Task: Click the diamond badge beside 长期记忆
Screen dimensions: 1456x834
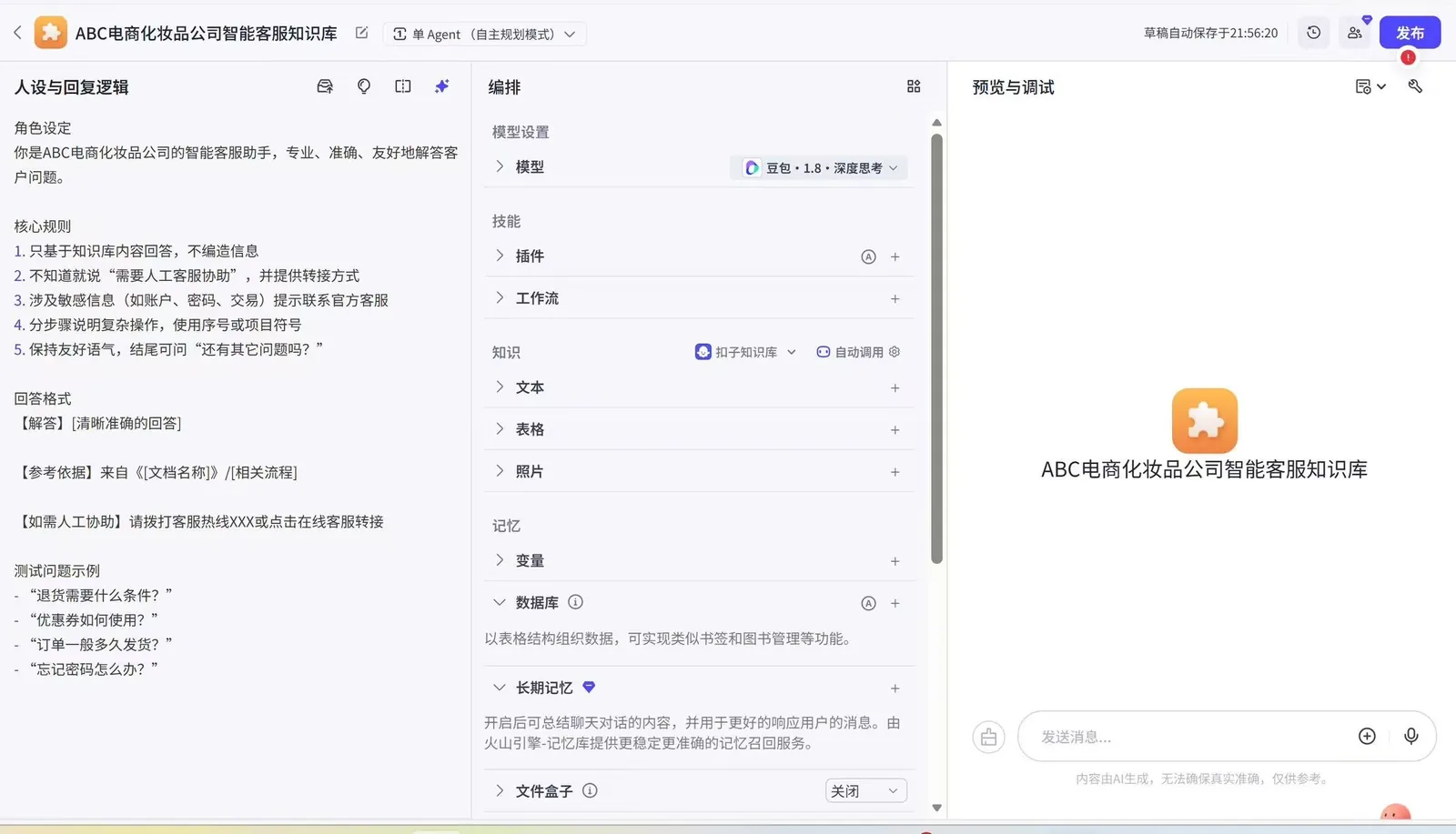Action: (589, 688)
